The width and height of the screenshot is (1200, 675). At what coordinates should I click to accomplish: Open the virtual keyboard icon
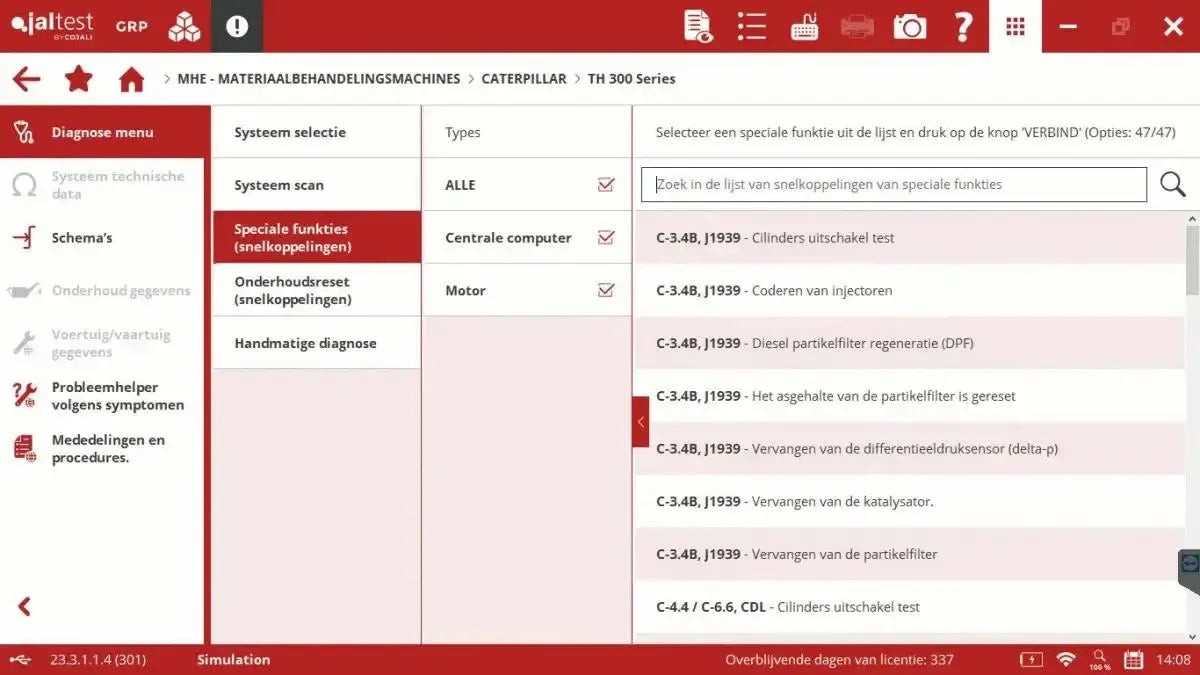(805, 26)
